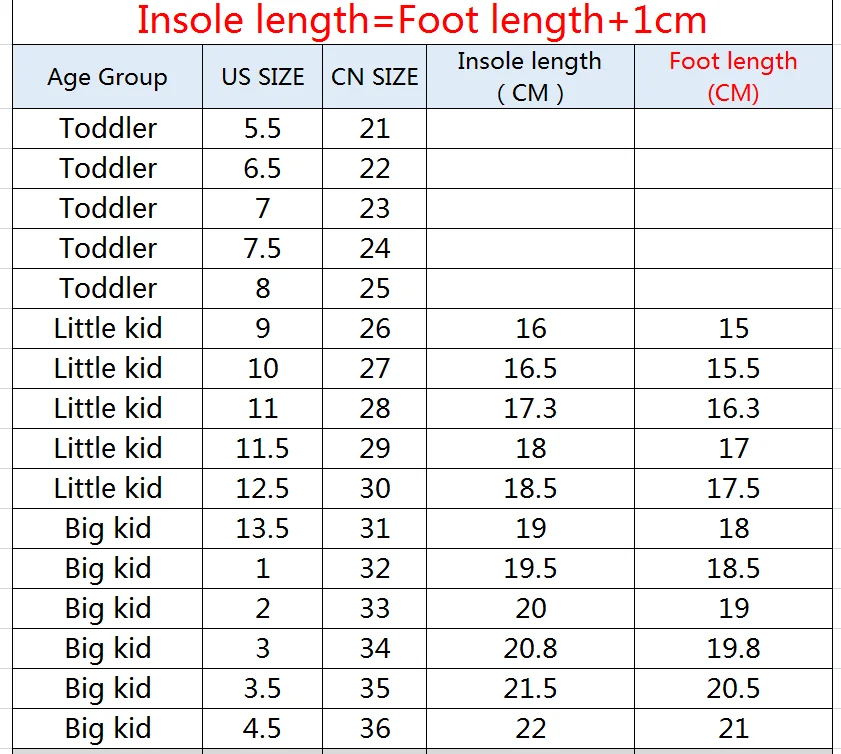Select the insole length 21.5 cell
This screenshot has width=841, height=754.
pyautogui.click(x=530, y=689)
